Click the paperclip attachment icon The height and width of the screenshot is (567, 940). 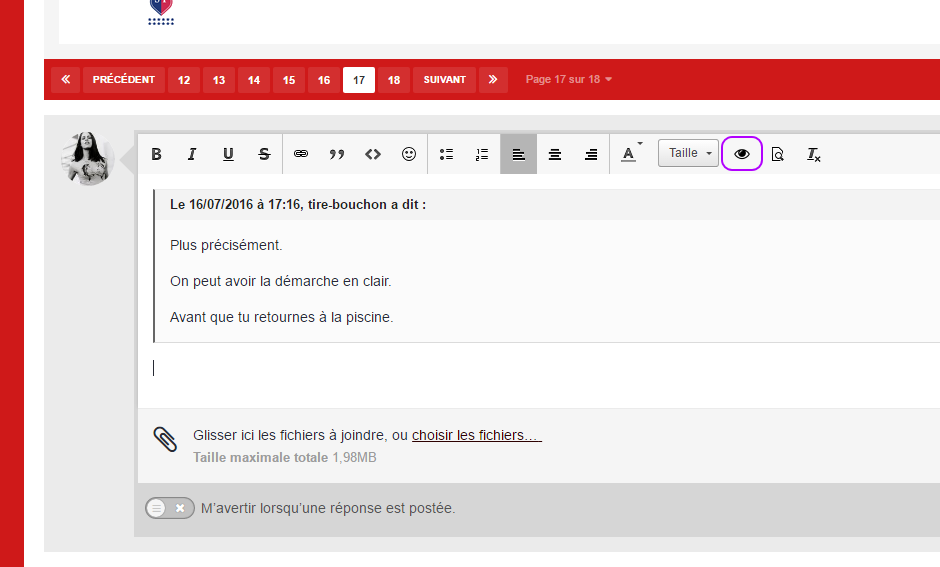(x=165, y=439)
